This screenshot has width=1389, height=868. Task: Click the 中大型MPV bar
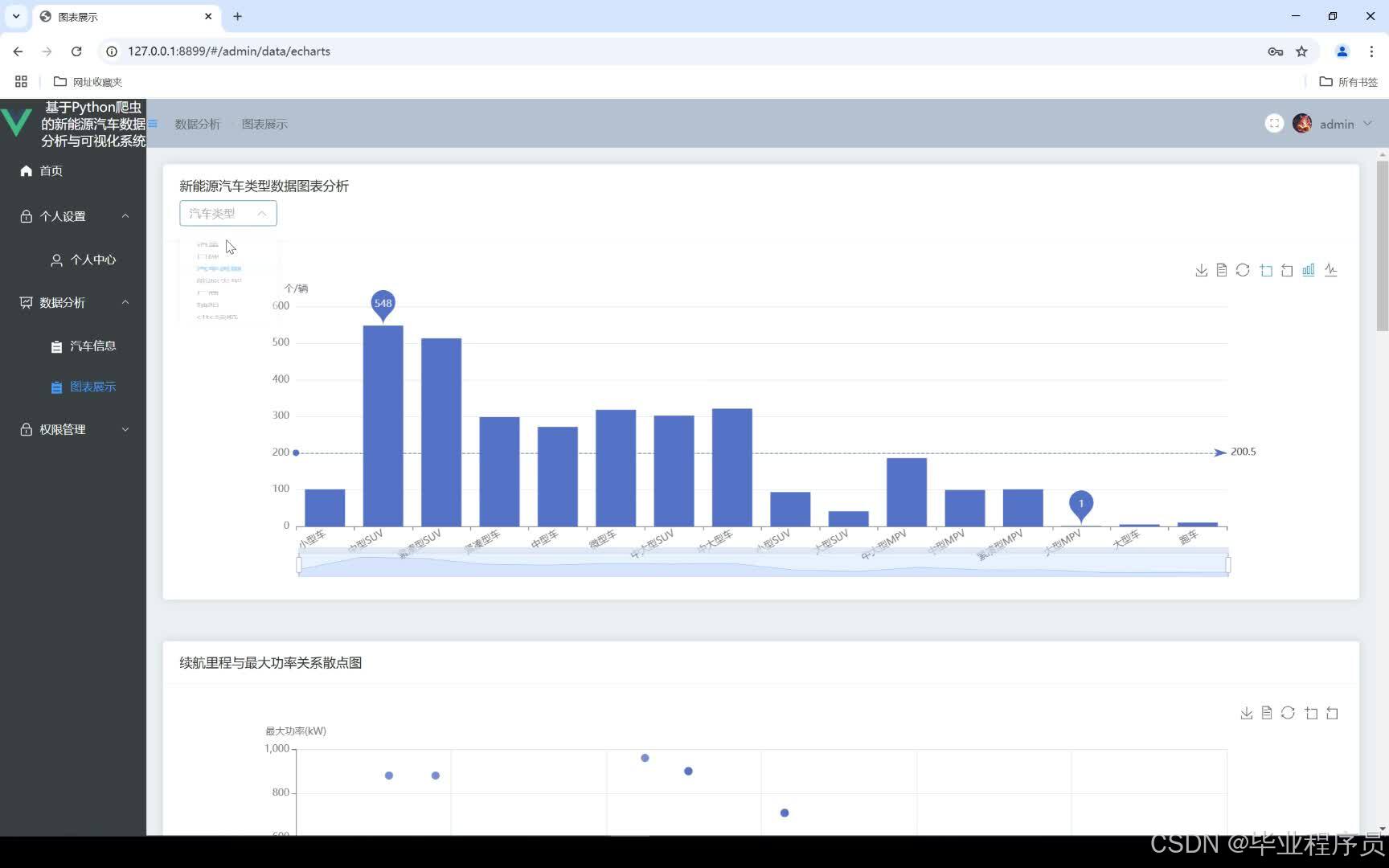pyautogui.click(x=907, y=492)
